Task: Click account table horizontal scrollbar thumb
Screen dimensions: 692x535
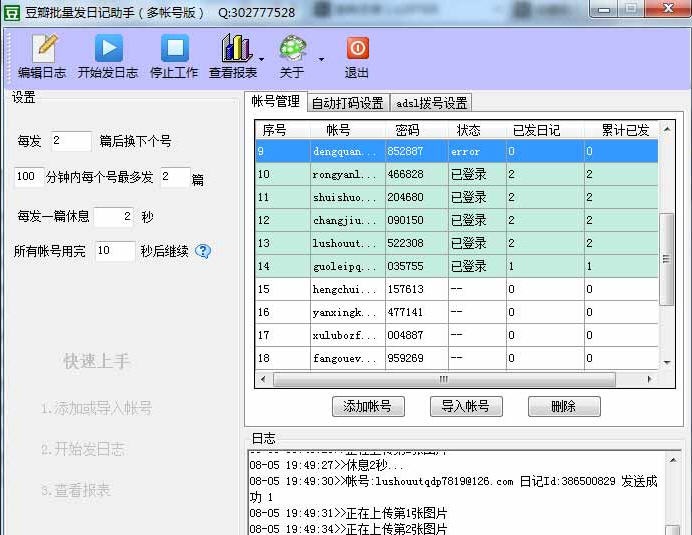Action: pyautogui.click(x=444, y=379)
